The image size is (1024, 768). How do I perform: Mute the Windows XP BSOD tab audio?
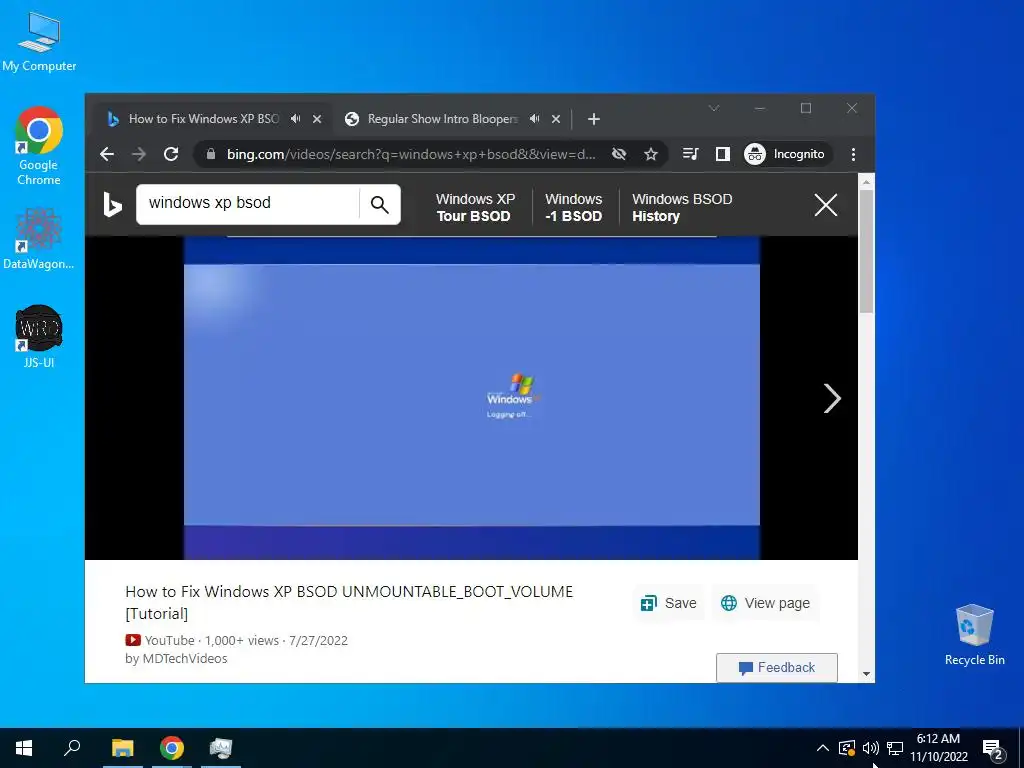(x=296, y=119)
